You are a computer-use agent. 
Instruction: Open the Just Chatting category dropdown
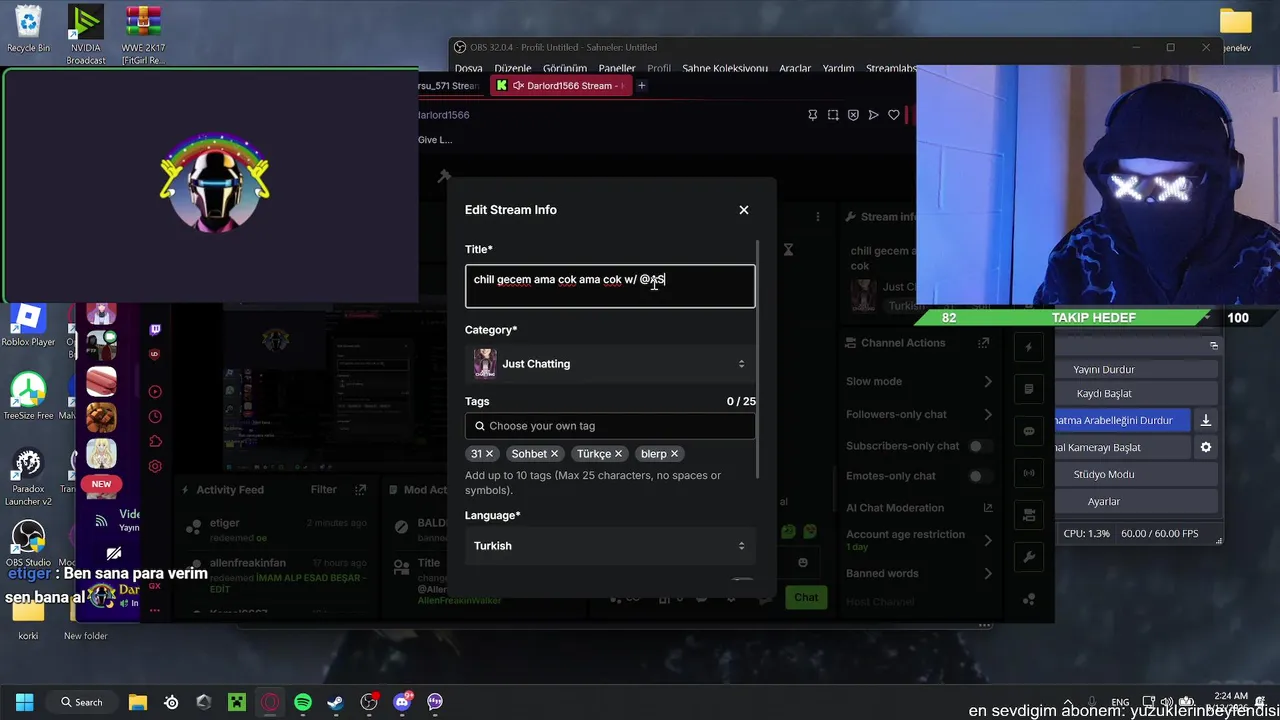(610, 364)
